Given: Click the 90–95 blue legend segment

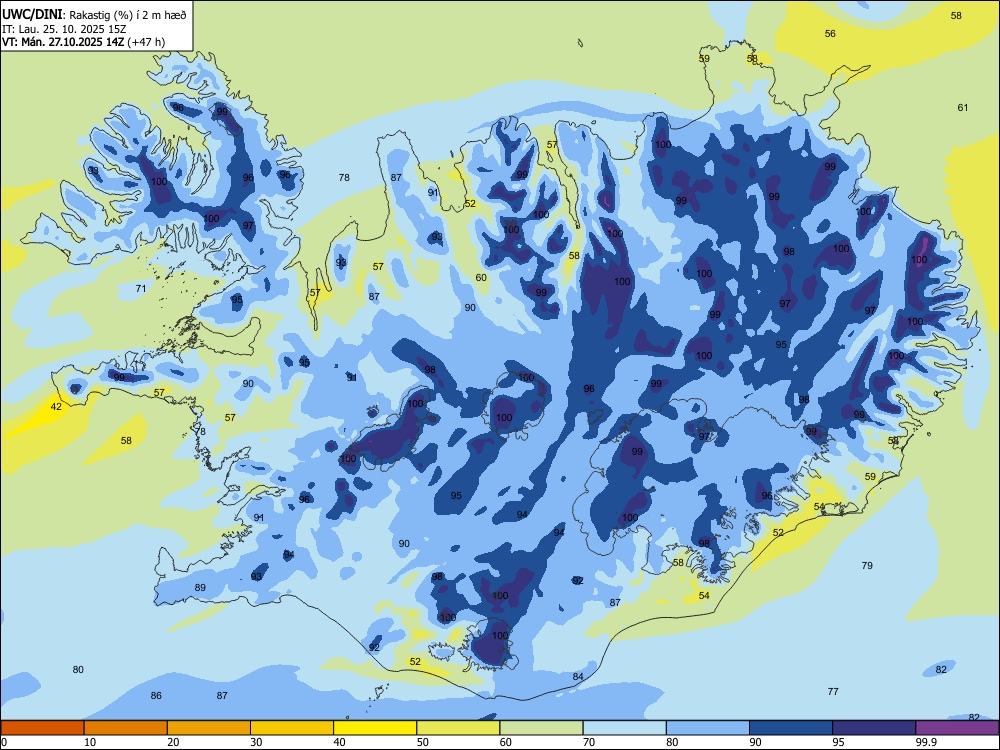Looking at the screenshot, I should tap(791, 728).
